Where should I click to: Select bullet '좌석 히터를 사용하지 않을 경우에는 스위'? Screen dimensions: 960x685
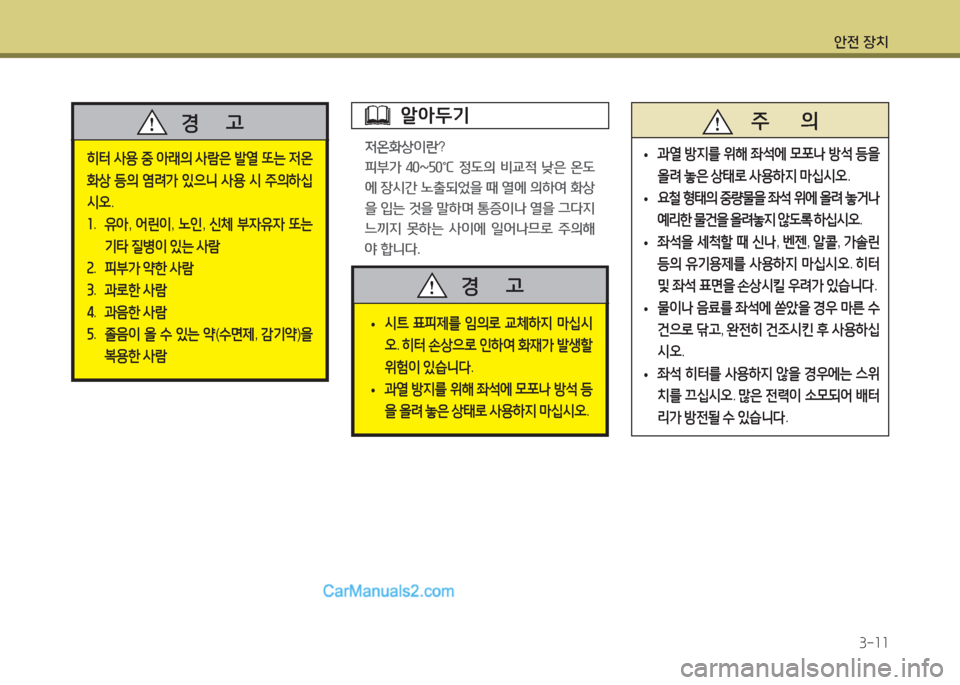pos(762,374)
